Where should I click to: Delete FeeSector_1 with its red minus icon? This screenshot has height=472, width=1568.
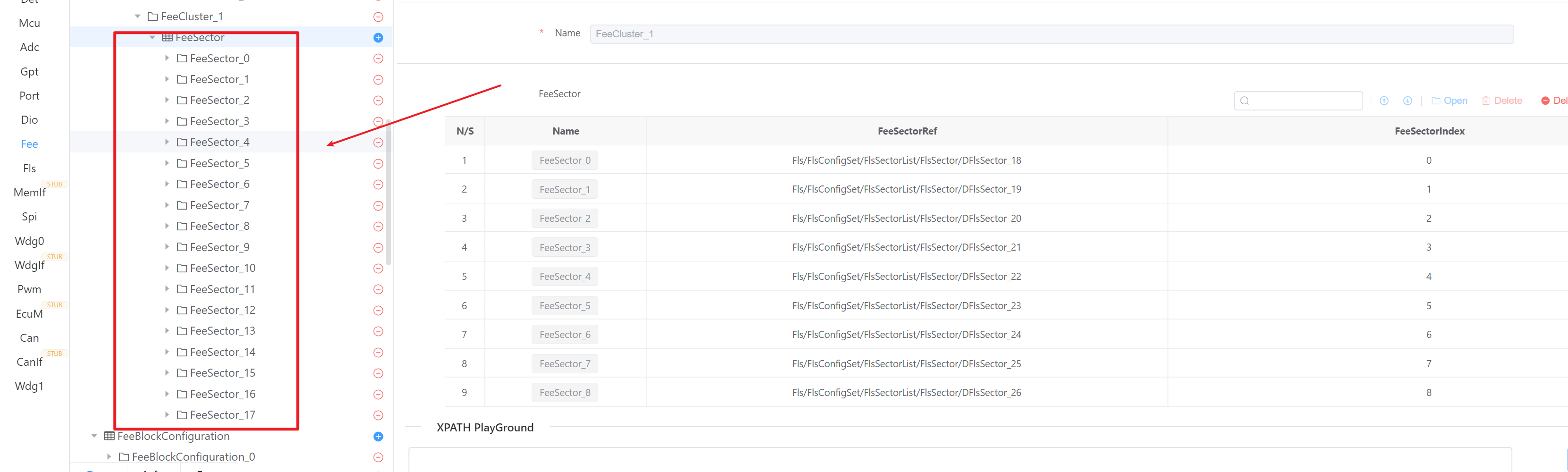[x=378, y=80]
